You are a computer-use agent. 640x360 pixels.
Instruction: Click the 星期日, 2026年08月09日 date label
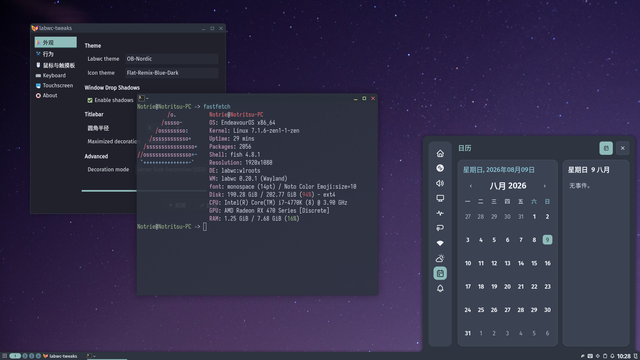[x=499, y=170]
